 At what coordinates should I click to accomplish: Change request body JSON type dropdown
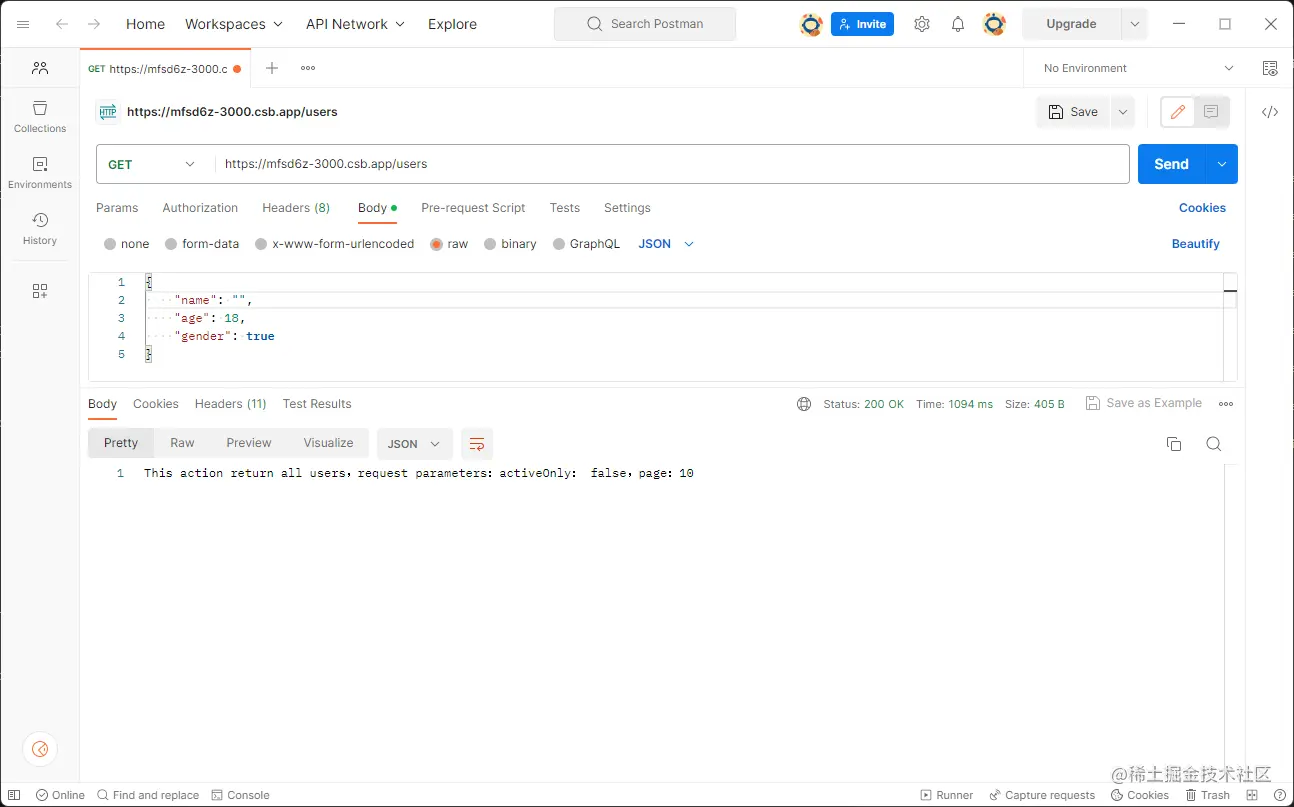click(x=666, y=244)
